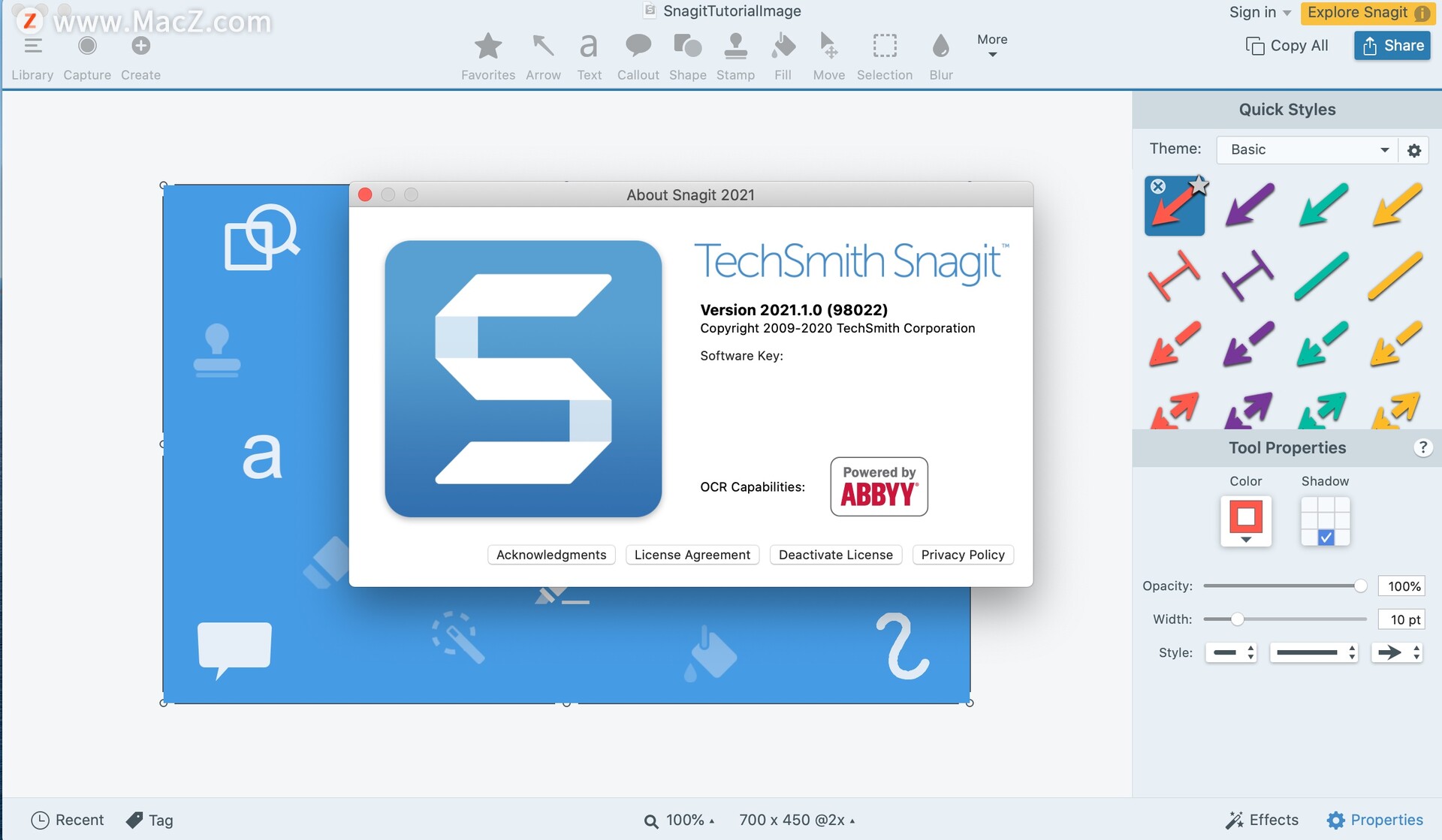Open Tool Properties help
Viewport: 1442px width, 840px height.
click(x=1422, y=447)
